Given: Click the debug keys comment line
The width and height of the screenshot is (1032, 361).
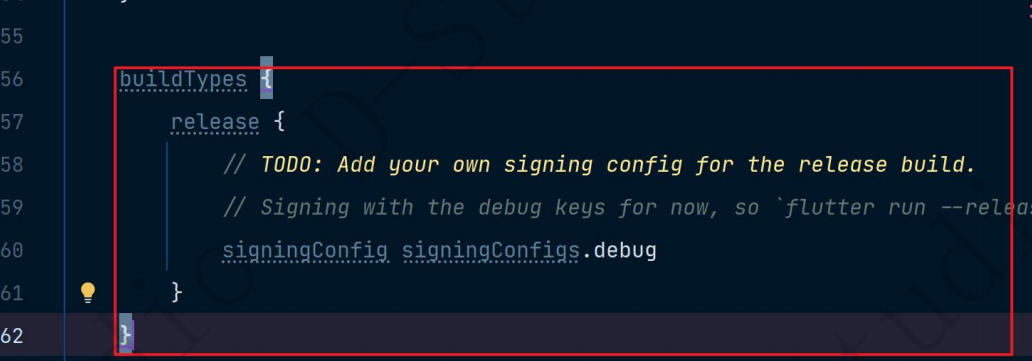Looking at the screenshot, I should pos(627,208).
